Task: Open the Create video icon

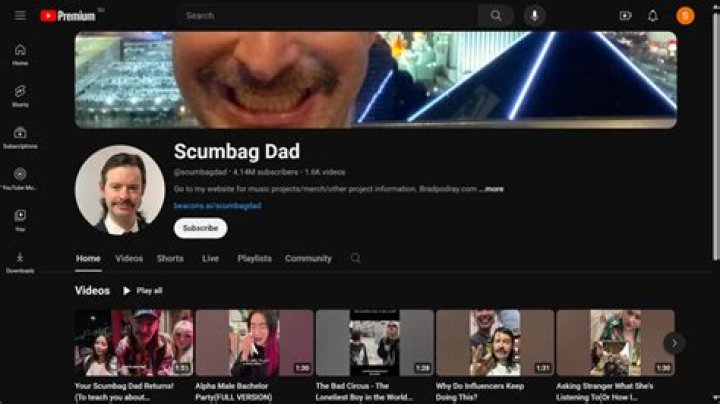Action: [625, 16]
